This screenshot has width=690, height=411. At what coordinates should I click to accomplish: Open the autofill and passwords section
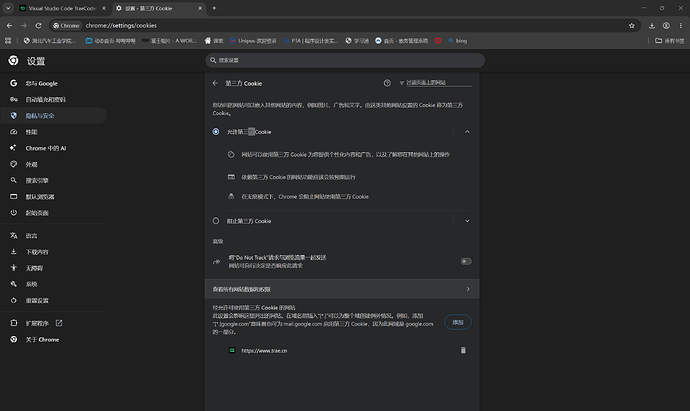[54, 99]
